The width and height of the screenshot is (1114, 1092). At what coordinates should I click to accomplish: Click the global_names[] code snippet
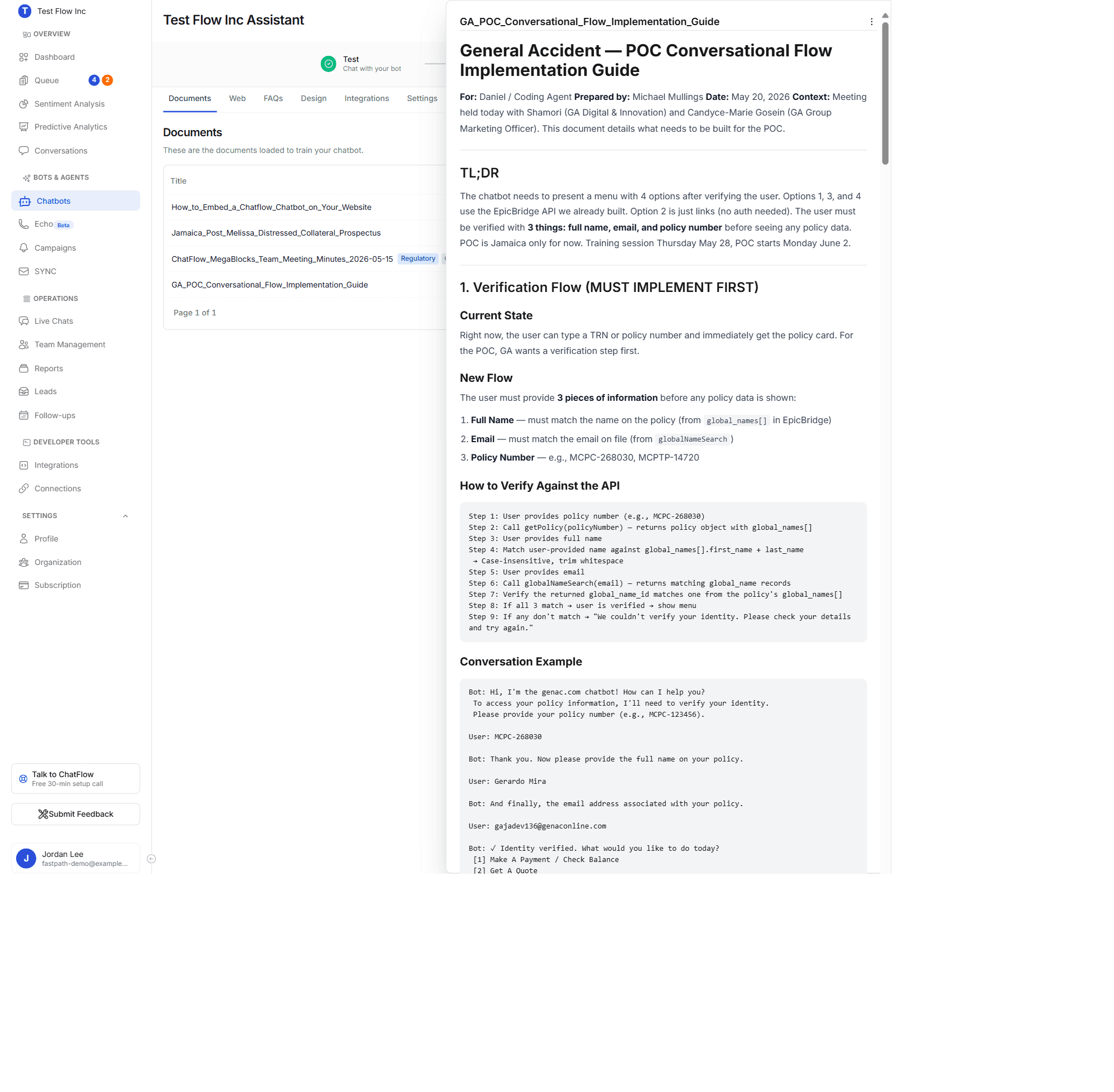coord(737,421)
